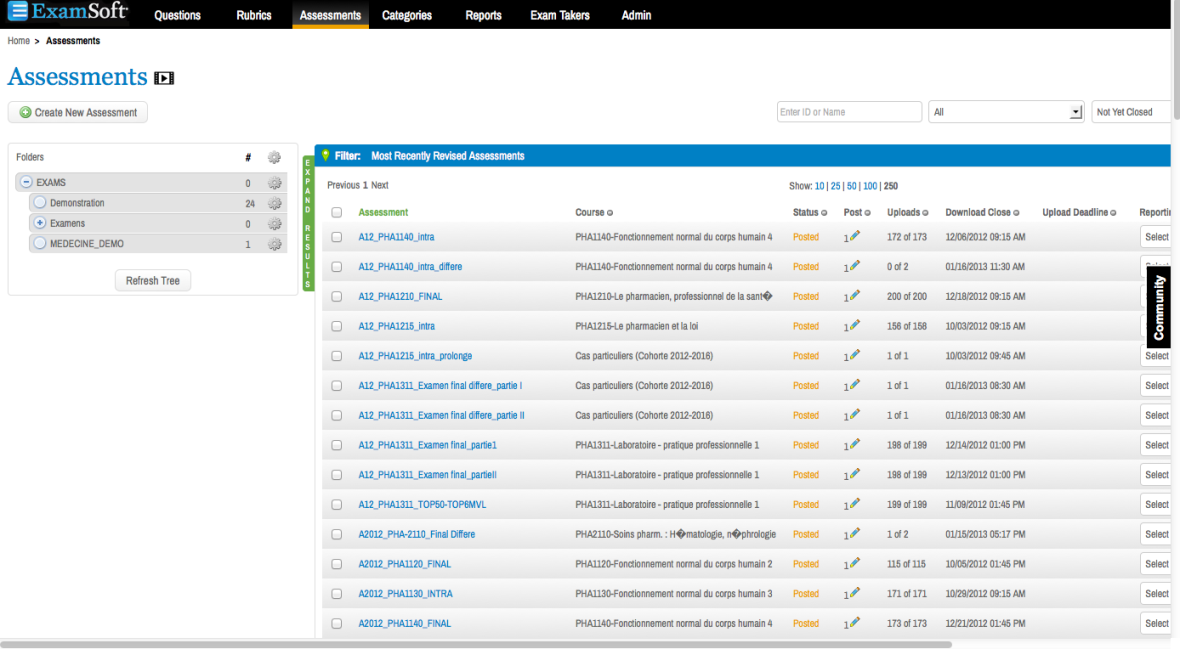Viewport: 1180px width, 649px height.
Task: Sort by Status column sort icon
Action: (824, 213)
